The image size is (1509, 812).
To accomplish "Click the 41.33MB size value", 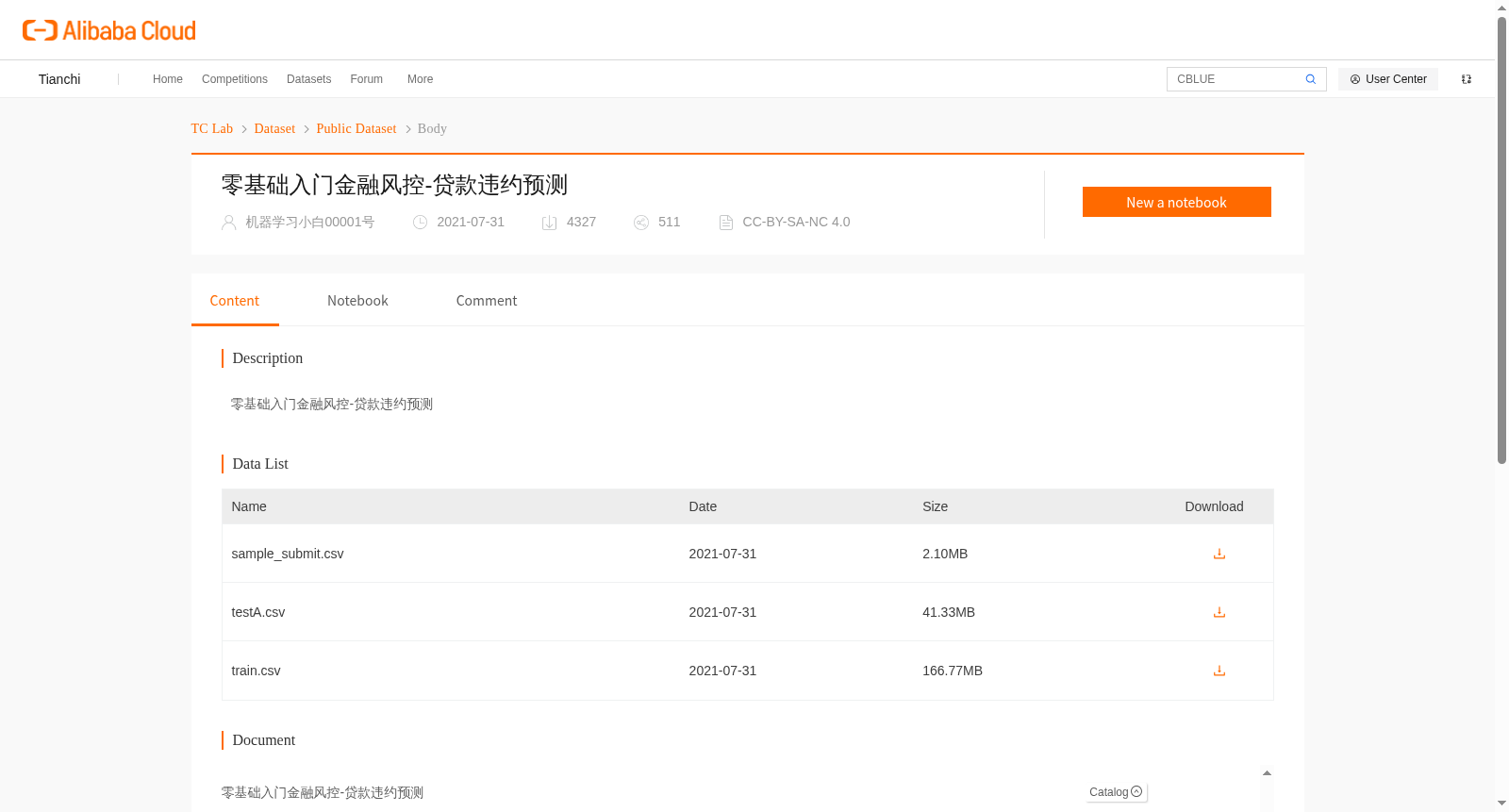I will (949, 612).
